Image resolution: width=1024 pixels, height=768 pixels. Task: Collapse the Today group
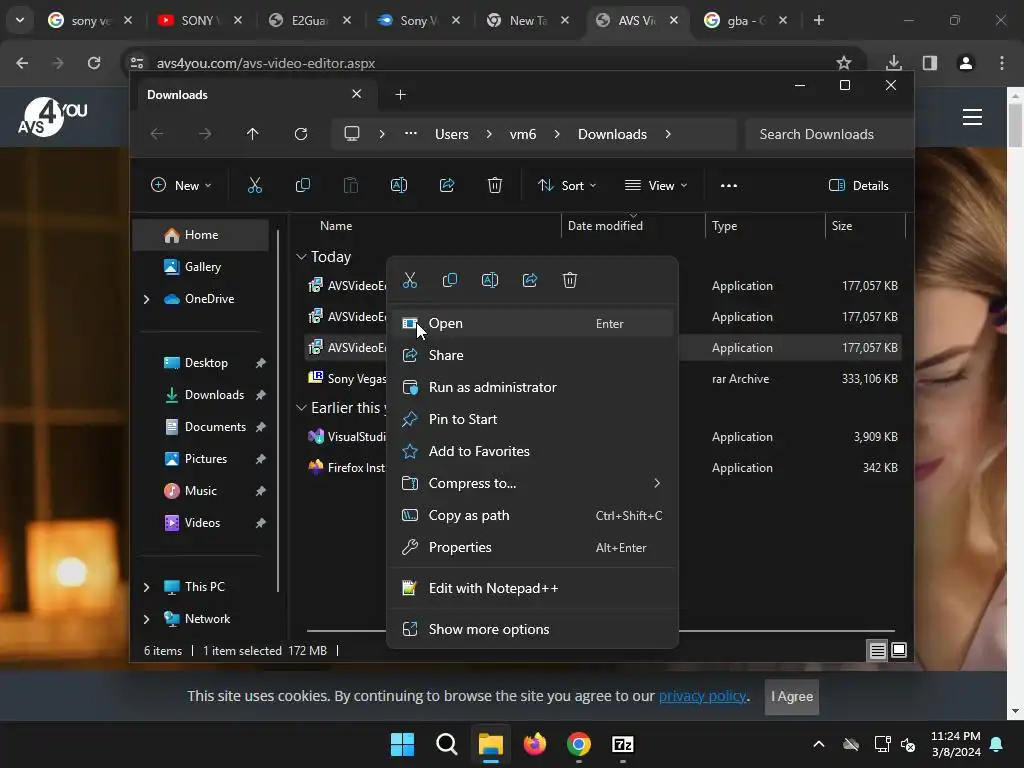tap(301, 257)
